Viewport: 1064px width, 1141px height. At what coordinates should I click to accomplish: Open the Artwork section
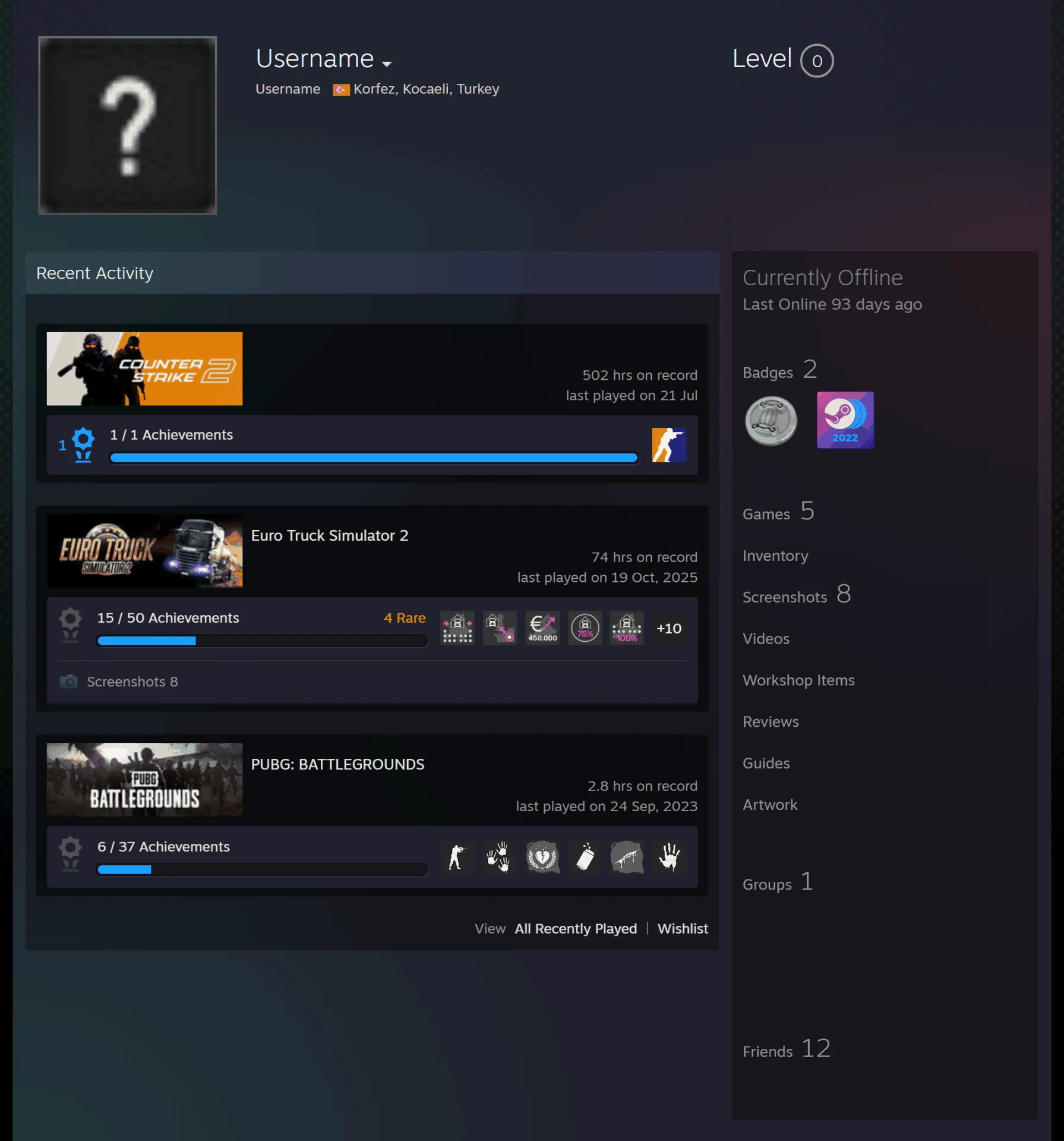pos(770,805)
